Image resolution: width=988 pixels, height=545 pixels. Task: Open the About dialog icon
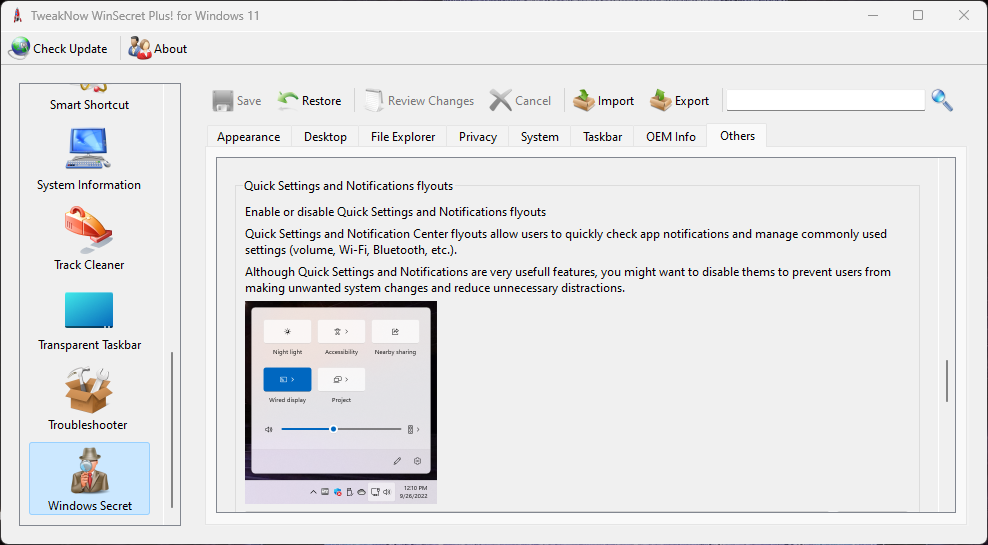(139, 49)
